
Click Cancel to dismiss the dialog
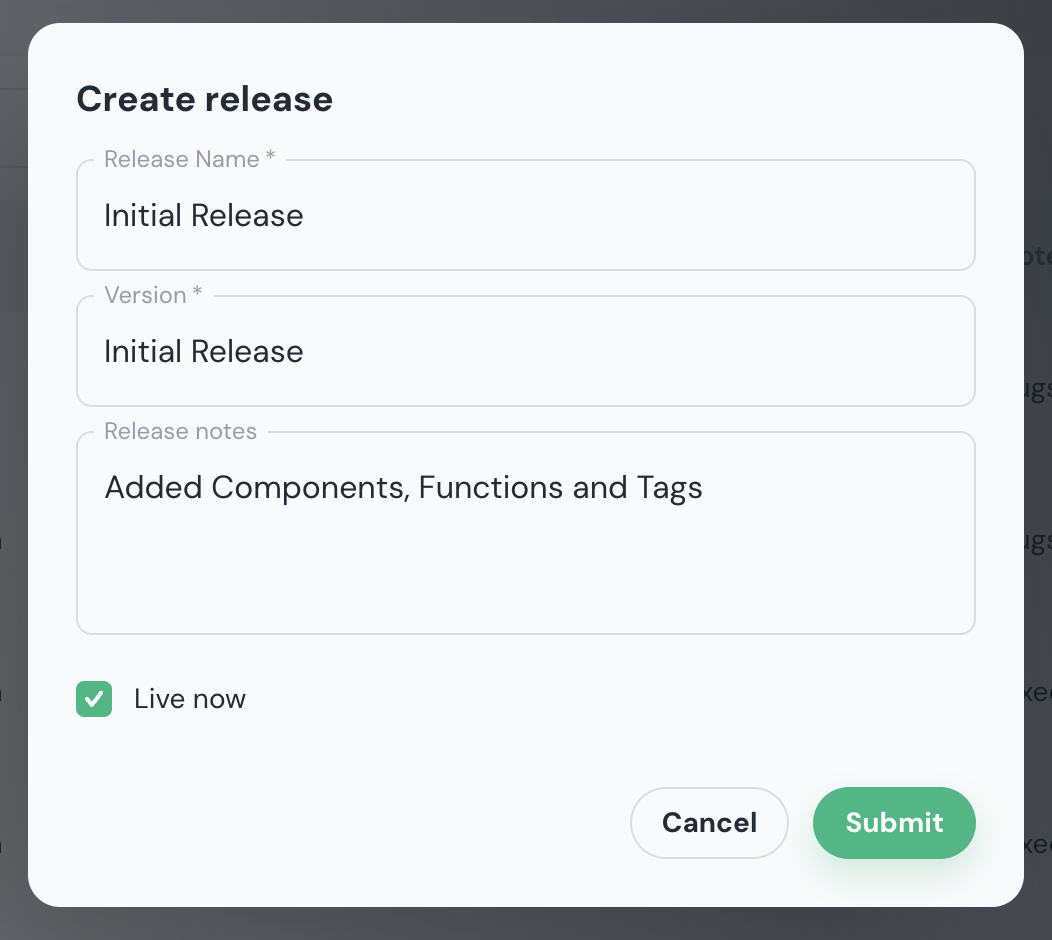tap(709, 822)
